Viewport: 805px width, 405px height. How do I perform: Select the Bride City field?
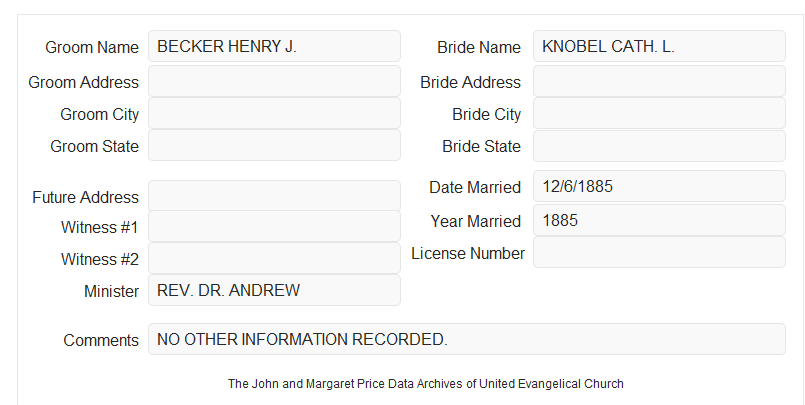pos(659,113)
